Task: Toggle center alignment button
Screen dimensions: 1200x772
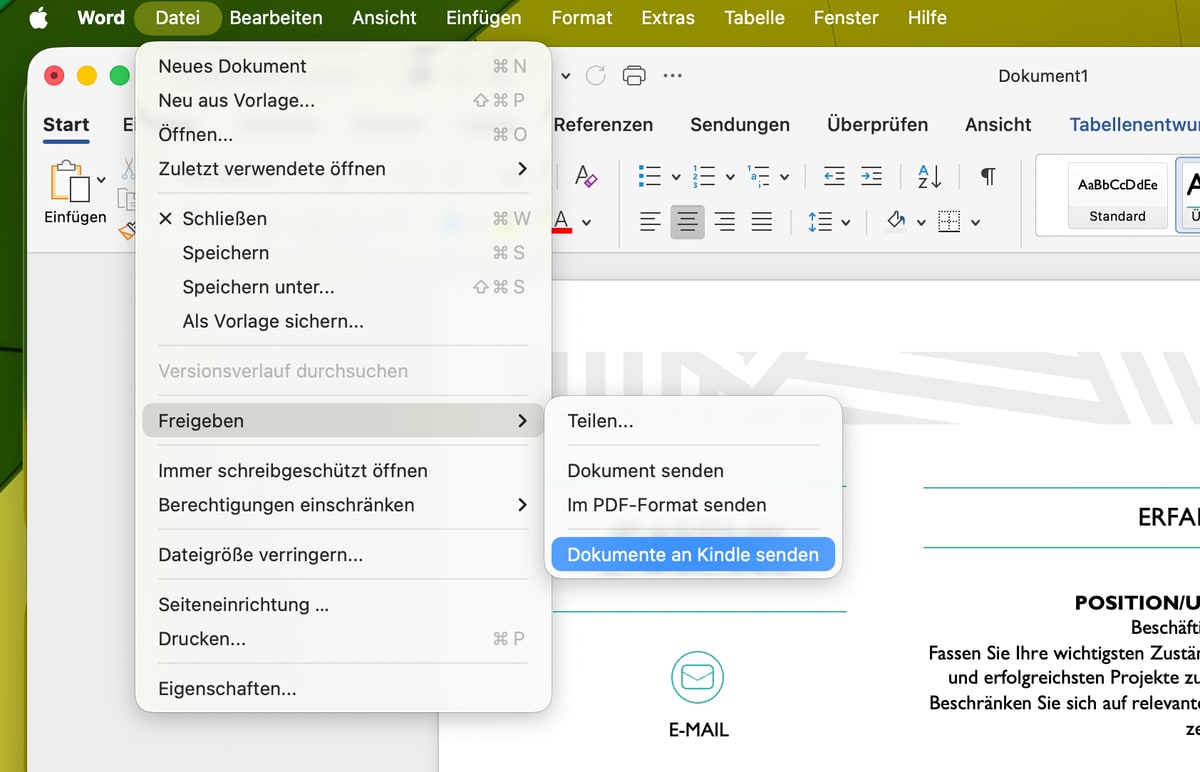Action: click(687, 222)
